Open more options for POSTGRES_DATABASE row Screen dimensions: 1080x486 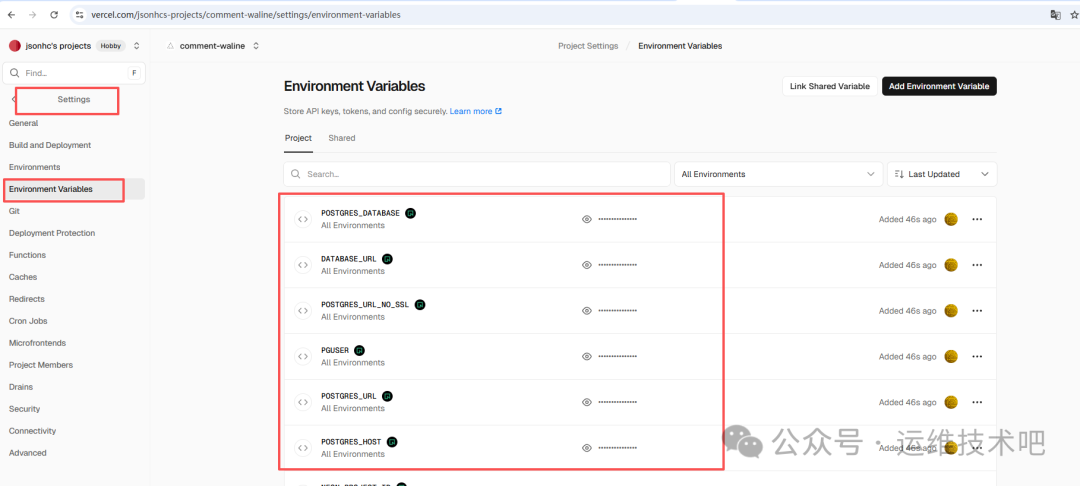pyautogui.click(x=977, y=220)
